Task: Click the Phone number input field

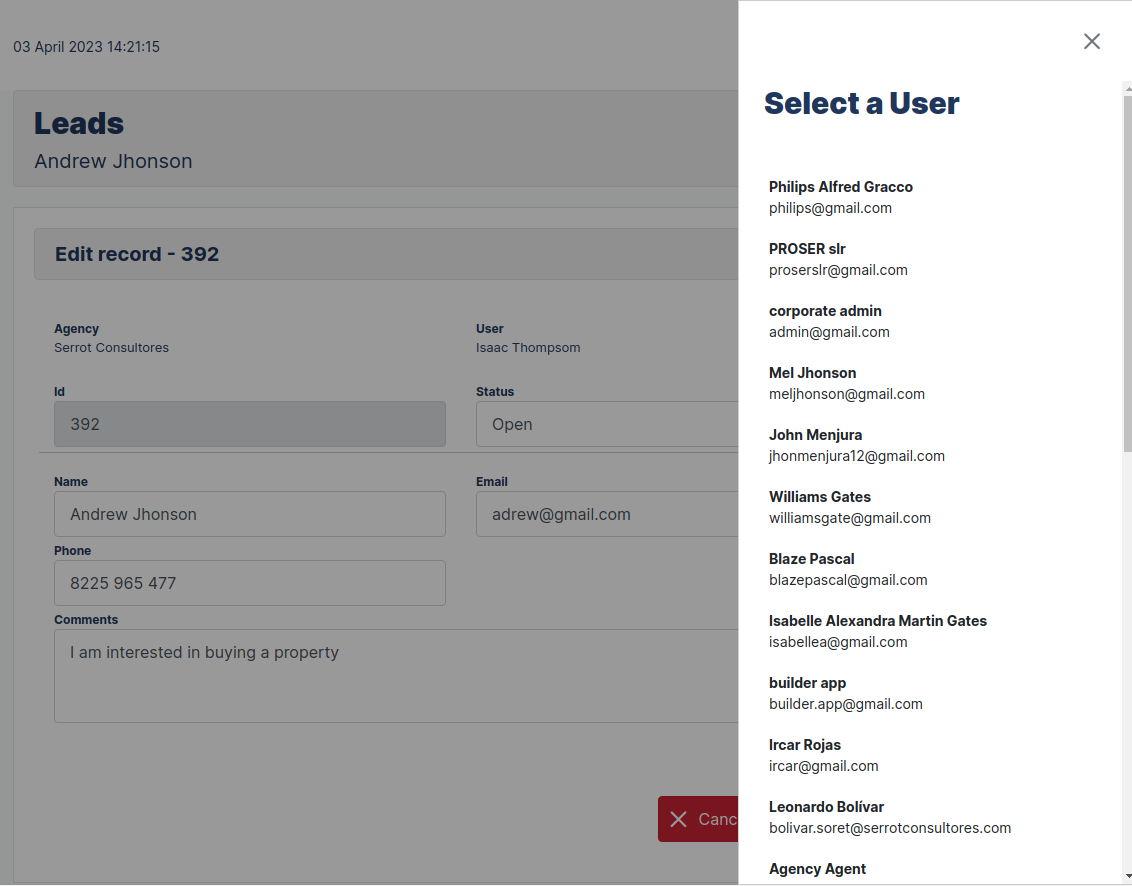Action: pyautogui.click(x=249, y=583)
